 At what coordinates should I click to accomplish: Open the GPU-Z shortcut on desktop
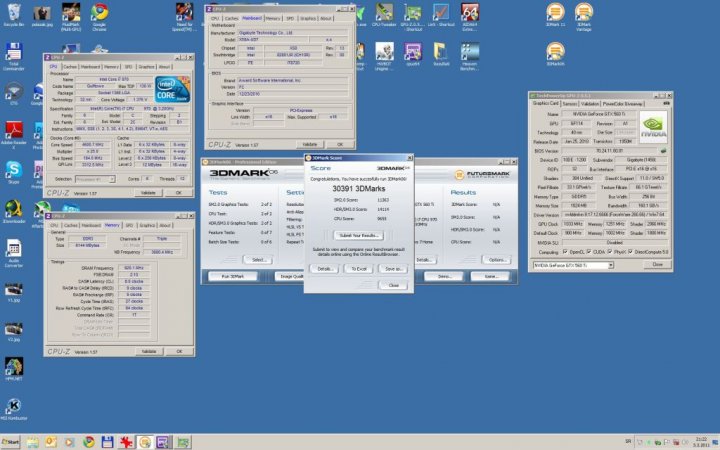tap(413, 17)
